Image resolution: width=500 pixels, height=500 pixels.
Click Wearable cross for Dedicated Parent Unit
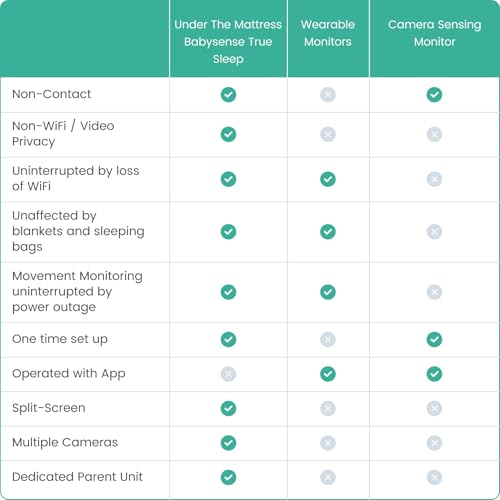(x=328, y=477)
